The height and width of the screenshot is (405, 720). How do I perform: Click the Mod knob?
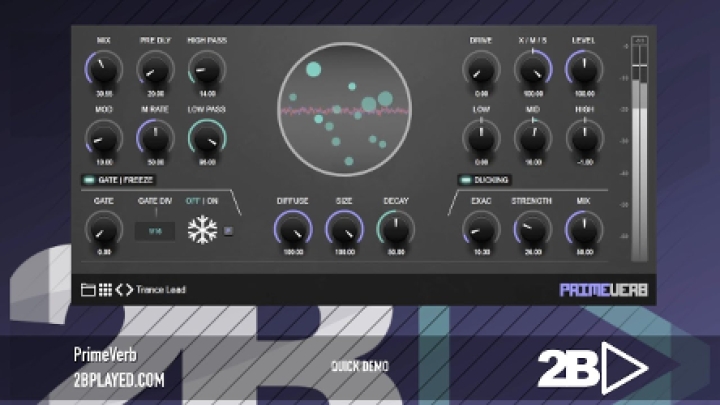pyautogui.click(x=104, y=138)
